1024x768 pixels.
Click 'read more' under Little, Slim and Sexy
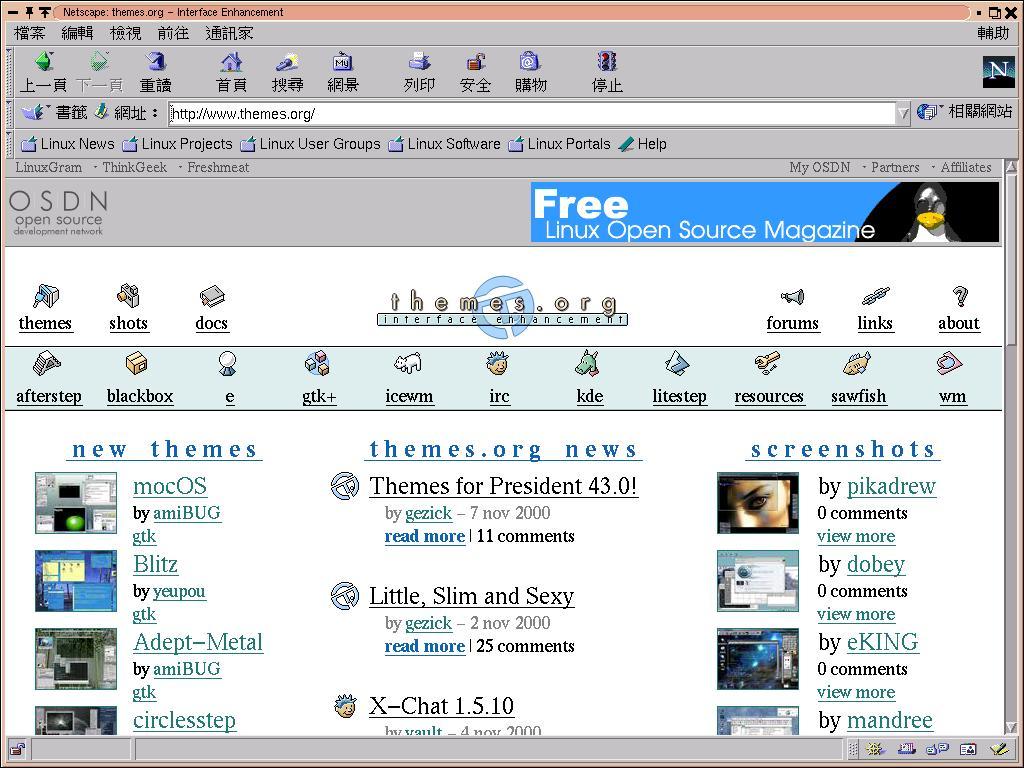point(424,646)
